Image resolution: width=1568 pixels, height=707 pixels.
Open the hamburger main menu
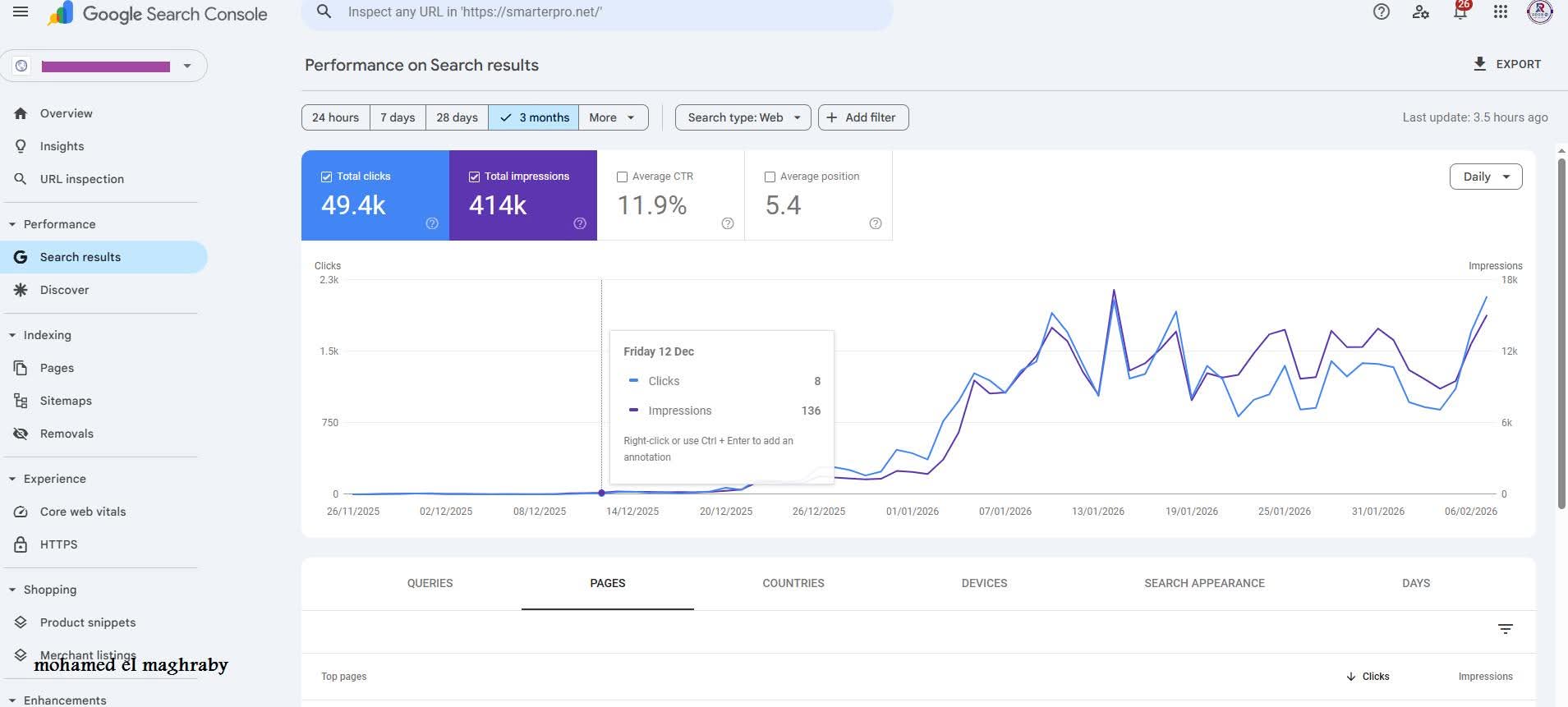click(x=21, y=12)
